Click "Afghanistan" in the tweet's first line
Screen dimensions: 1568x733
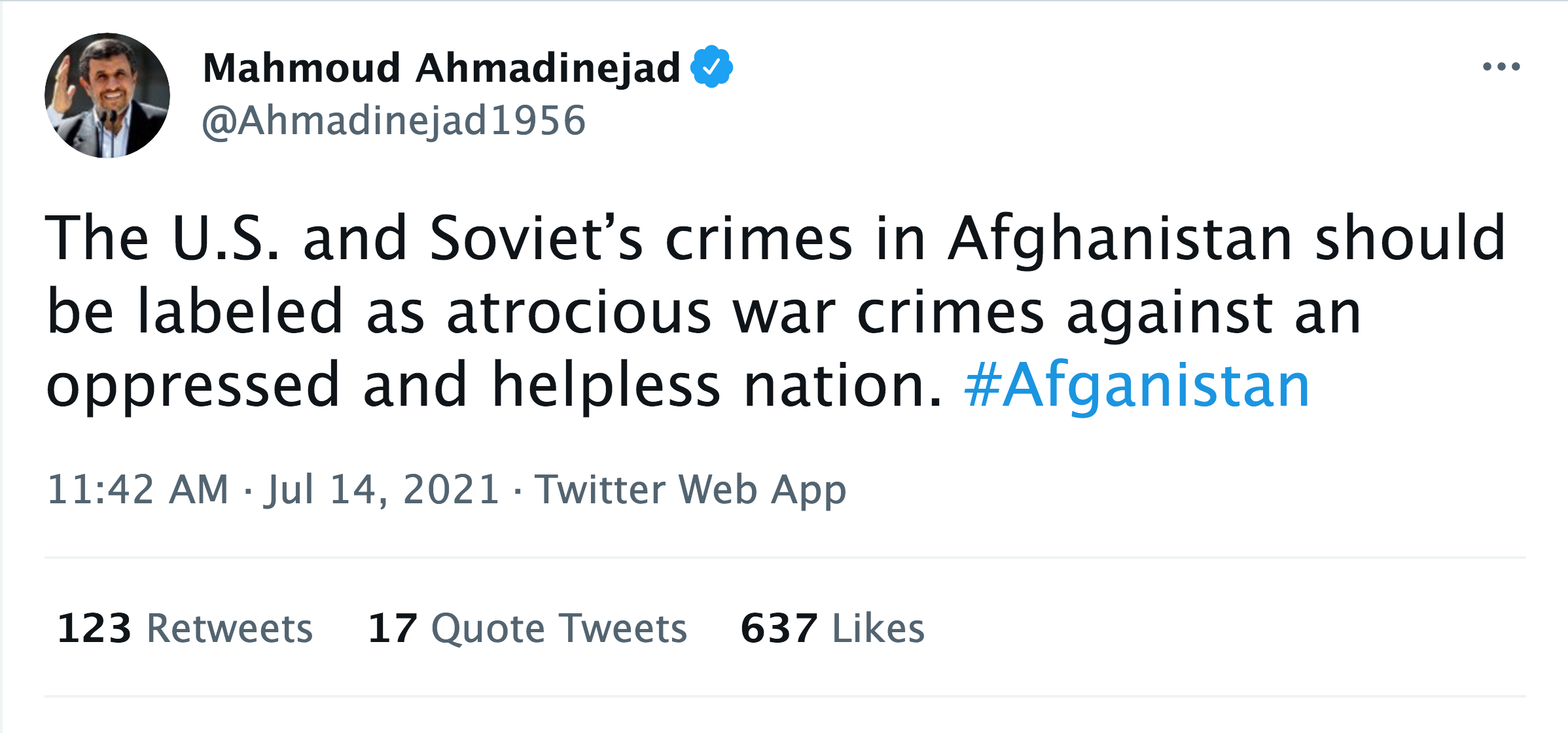click(1120, 238)
